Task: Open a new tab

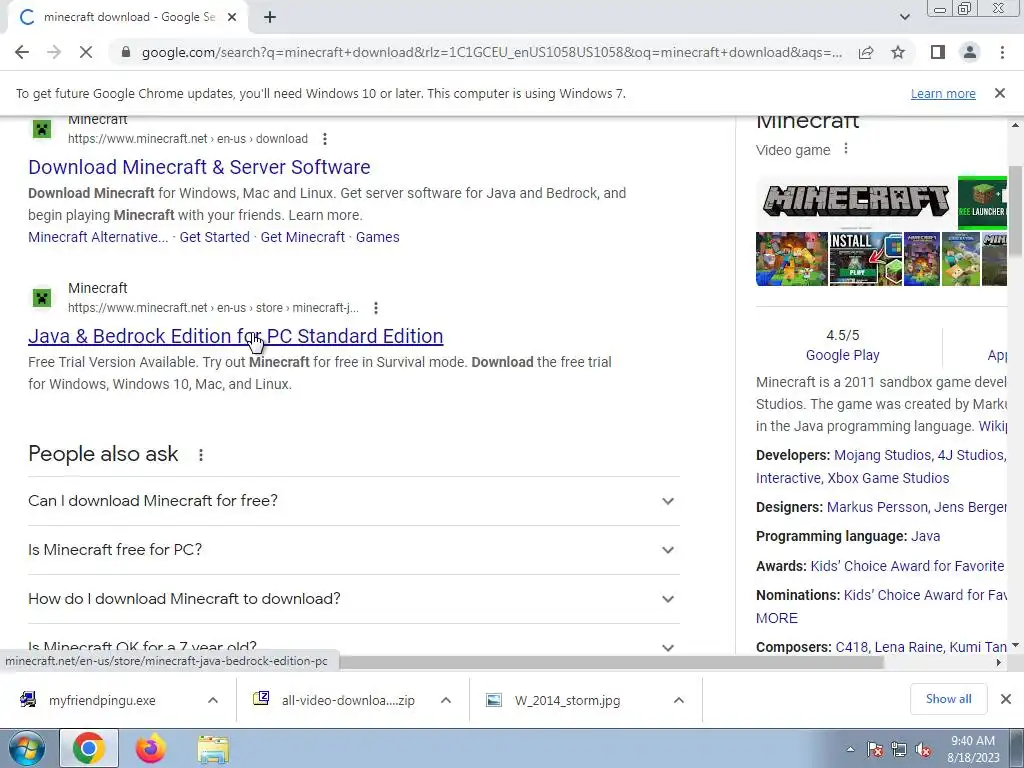Action: pos(270,17)
